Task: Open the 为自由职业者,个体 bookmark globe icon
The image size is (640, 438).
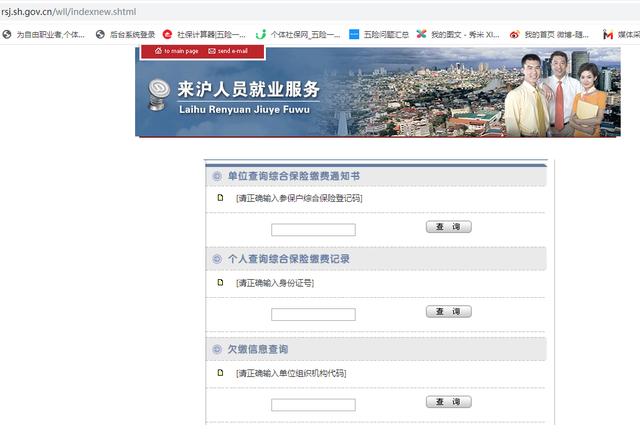Action: tap(7, 35)
